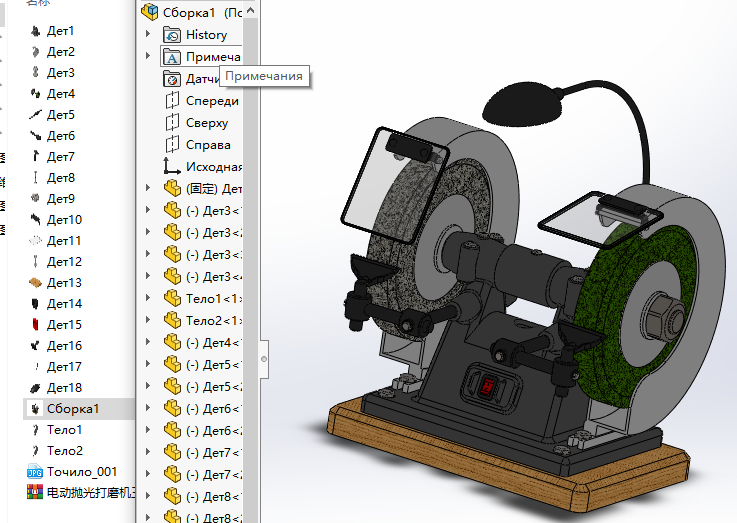
Task: Click the Исходная origin point icon
Action: (172, 167)
